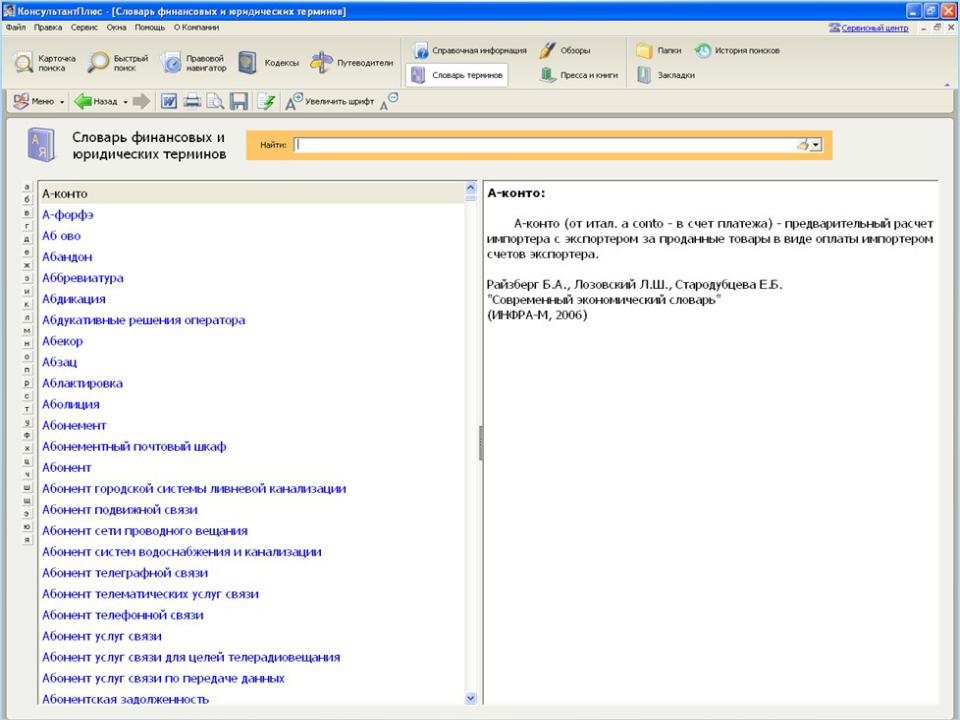The width and height of the screenshot is (960, 720).
Task: Click the green-check document icon
Action: tap(266, 101)
